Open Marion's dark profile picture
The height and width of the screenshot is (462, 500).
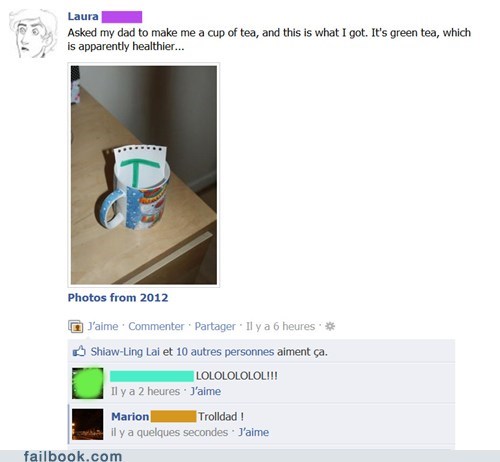tap(88, 424)
